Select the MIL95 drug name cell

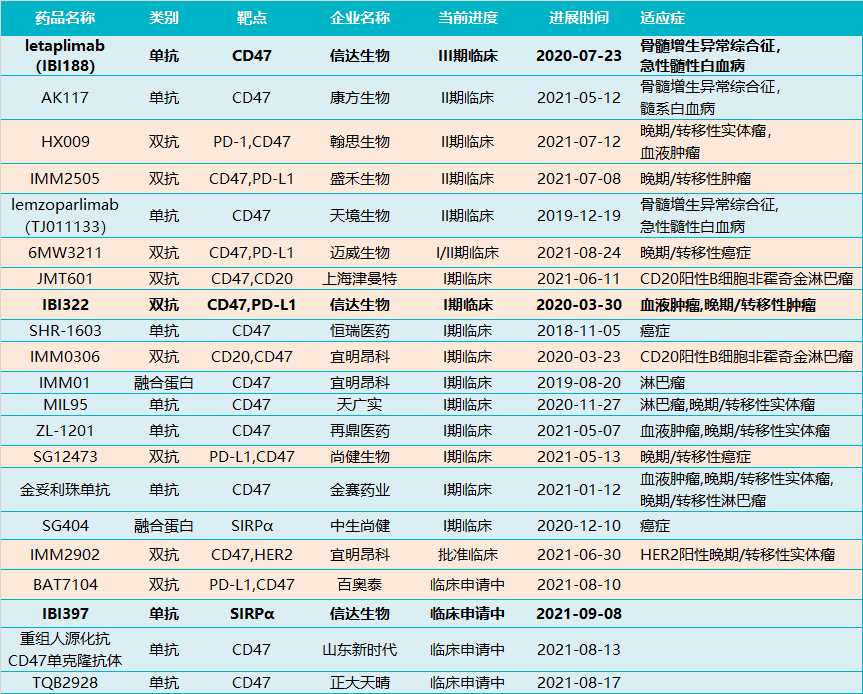(x=65, y=405)
